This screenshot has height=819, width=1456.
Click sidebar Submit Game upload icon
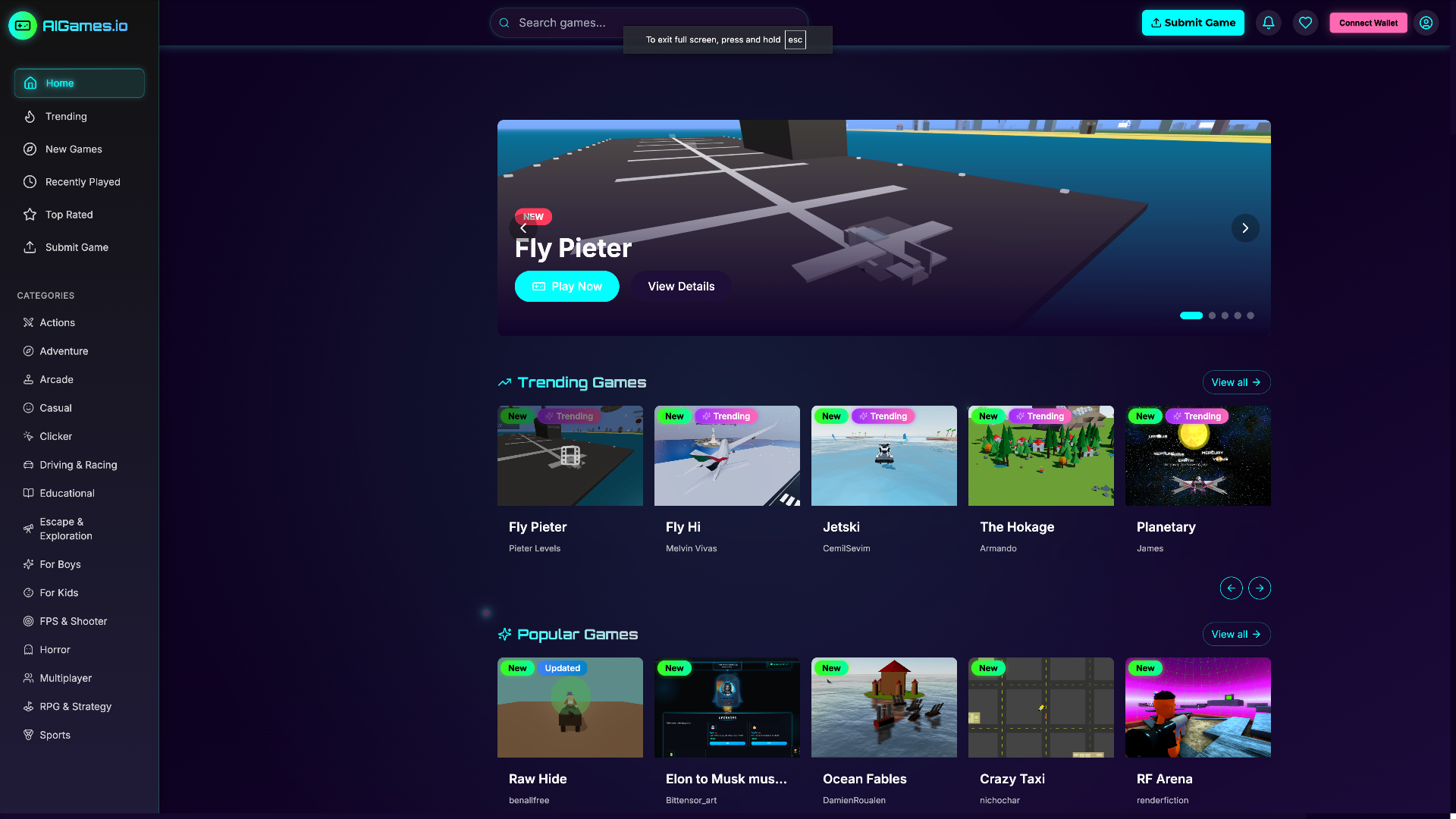(30, 246)
